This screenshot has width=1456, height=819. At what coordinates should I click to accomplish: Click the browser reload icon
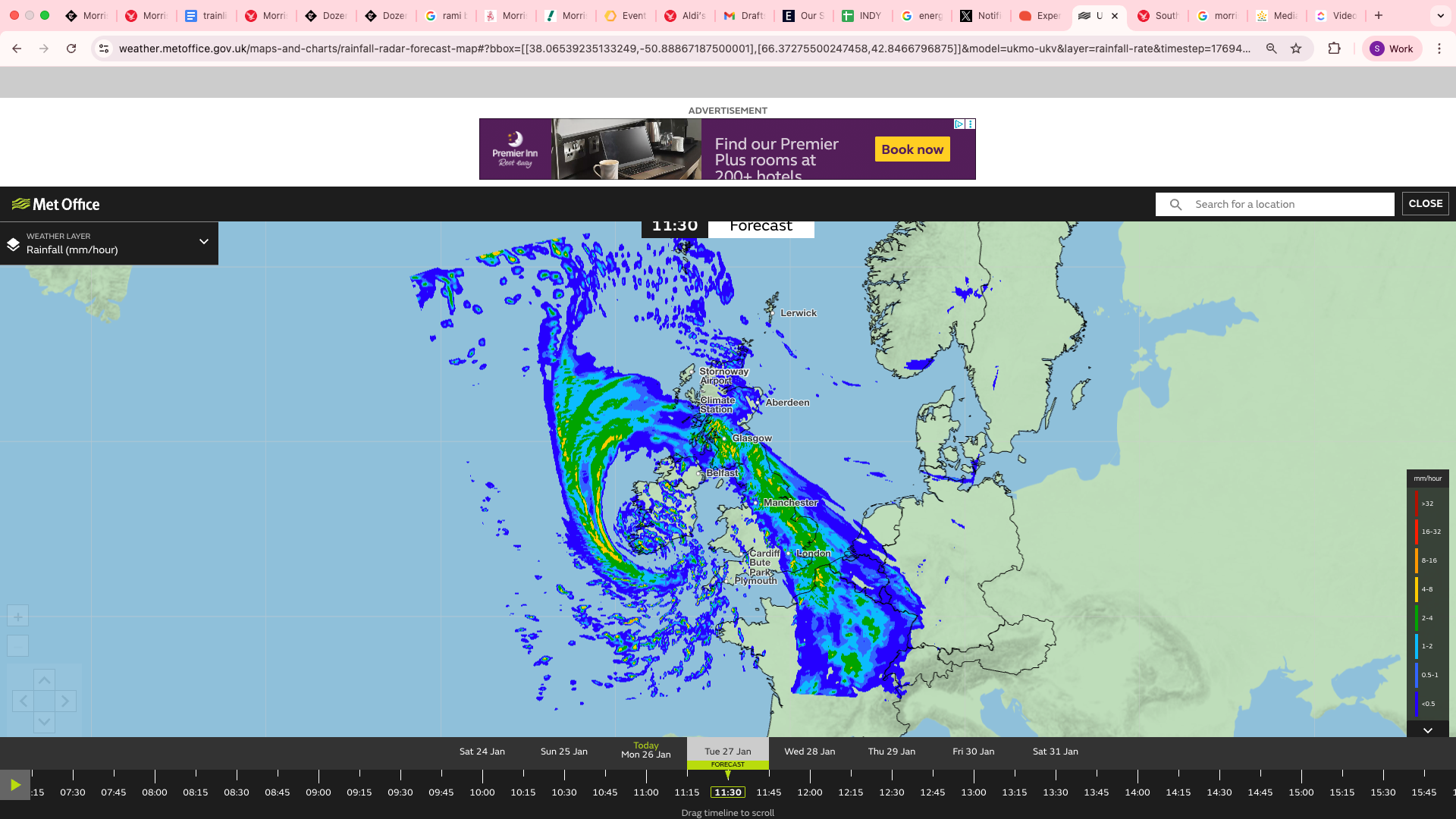[71, 48]
